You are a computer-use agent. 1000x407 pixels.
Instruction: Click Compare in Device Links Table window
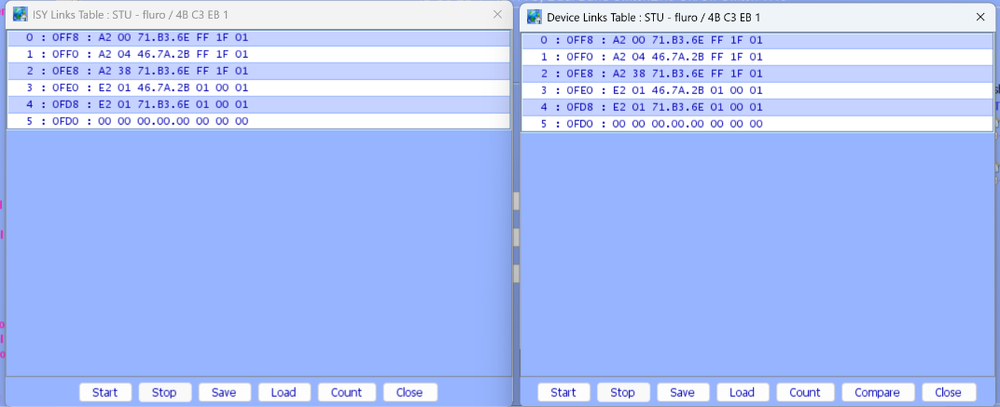(x=878, y=392)
